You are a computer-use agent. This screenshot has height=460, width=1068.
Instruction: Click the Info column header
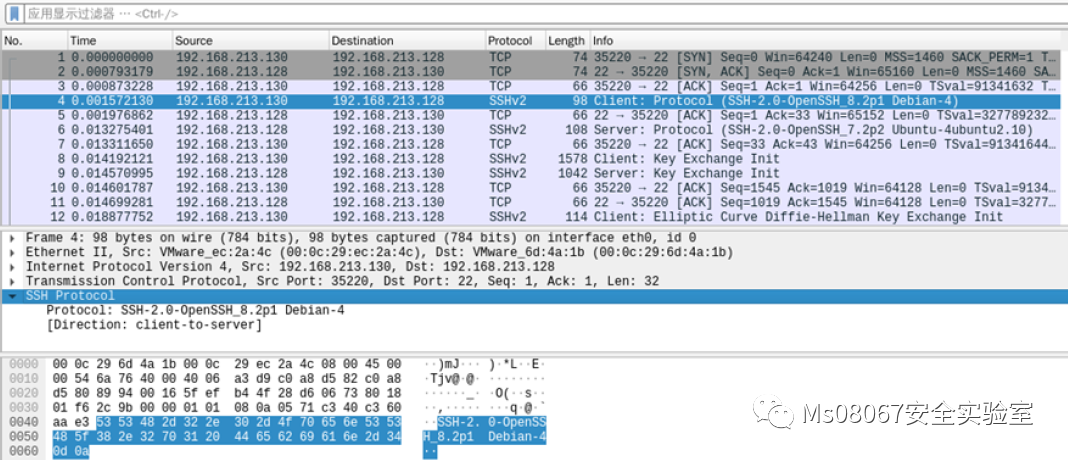826,41
